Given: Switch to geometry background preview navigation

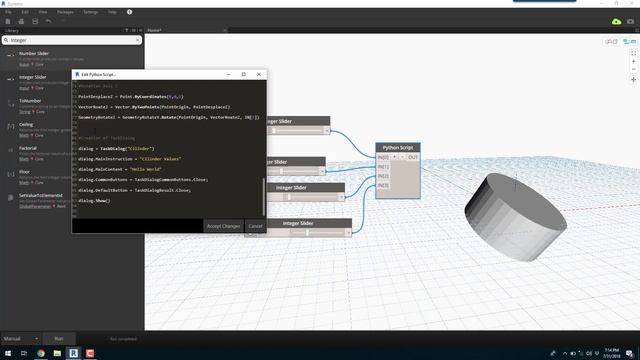Looking at the screenshot, I should point(611,42).
